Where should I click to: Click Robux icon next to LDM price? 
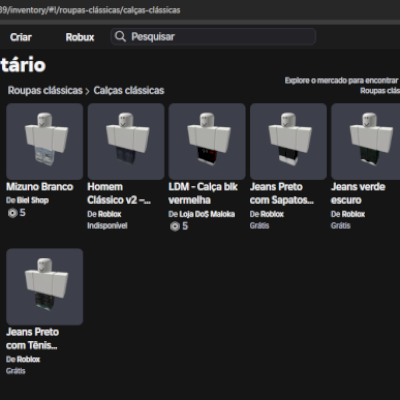[175, 227]
